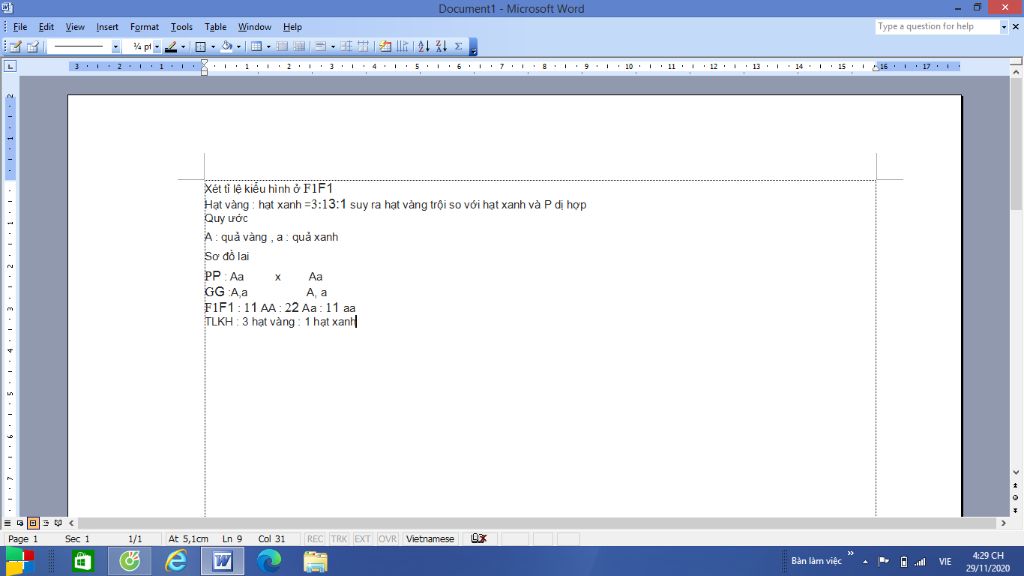Toggle EXT extend selection indicator
The height and width of the screenshot is (576, 1024).
click(362, 539)
